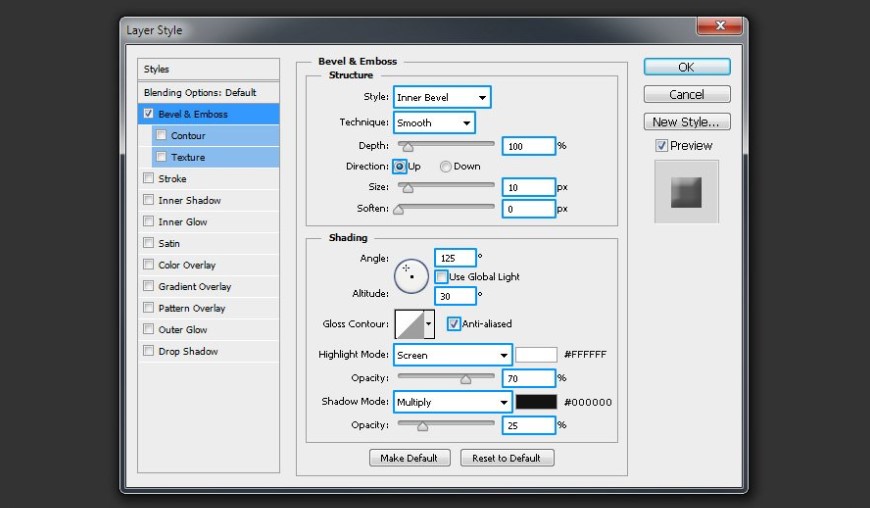
Task: Select Drop Shadow in the styles list
Action: pyautogui.click(x=187, y=351)
